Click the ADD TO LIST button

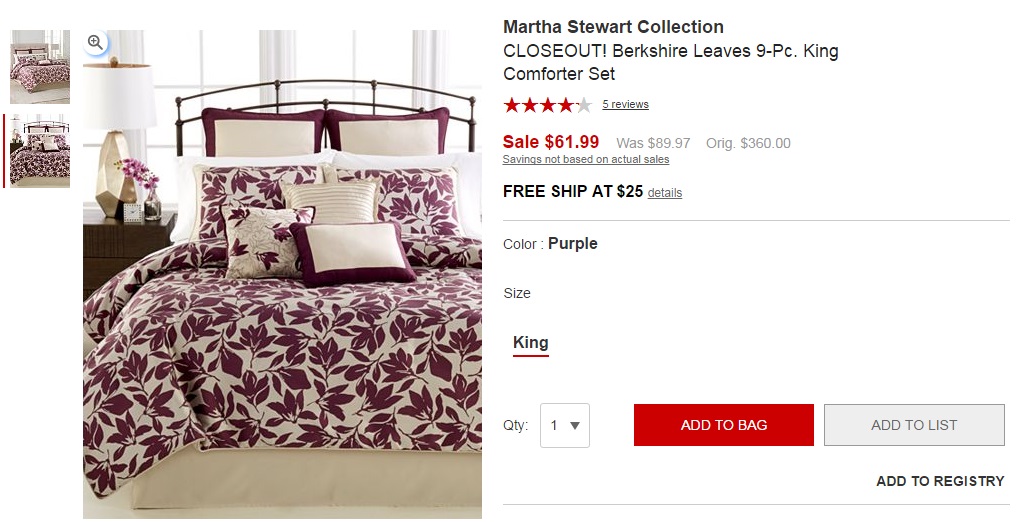[x=914, y=425]
